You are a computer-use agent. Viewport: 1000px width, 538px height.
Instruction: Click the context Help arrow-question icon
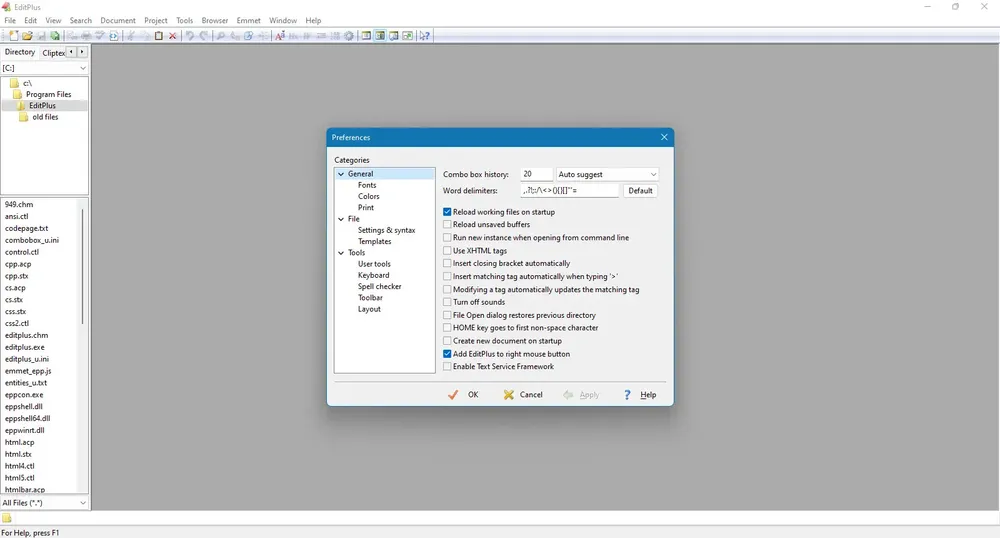click(x=424, y=36)
